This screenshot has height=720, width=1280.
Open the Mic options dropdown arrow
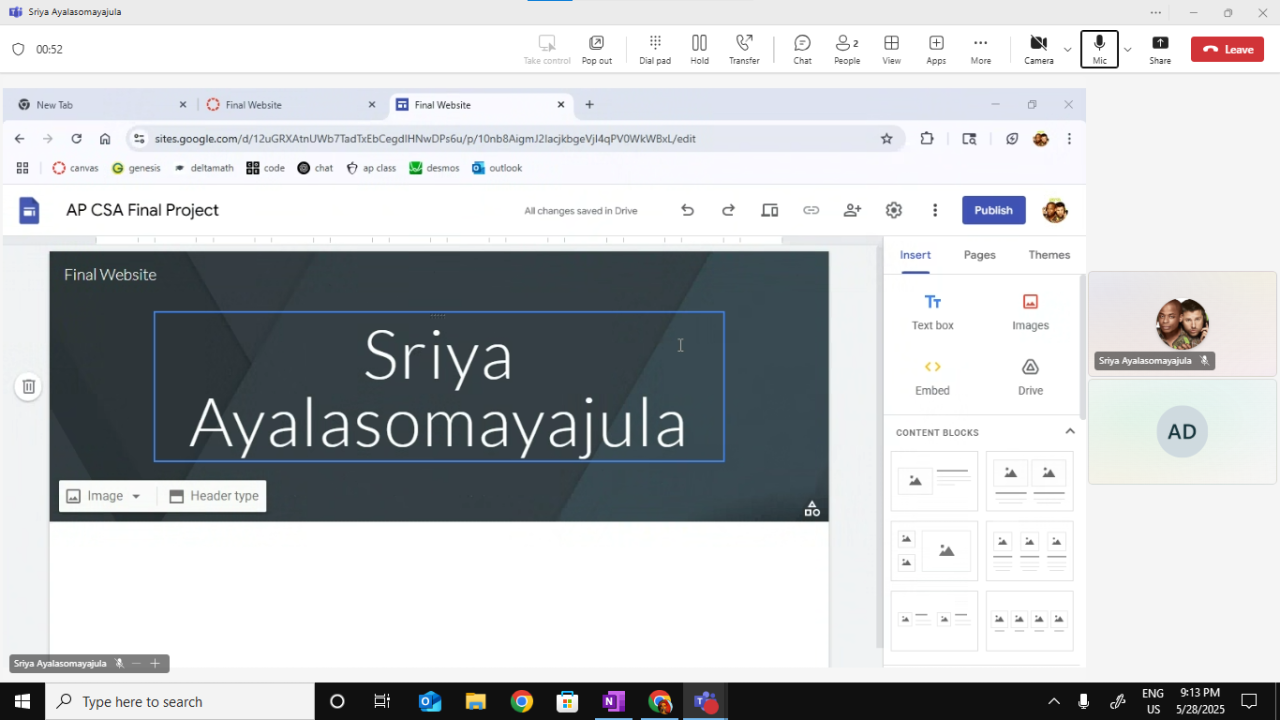pyautogui.click(x=1128, y=49)
